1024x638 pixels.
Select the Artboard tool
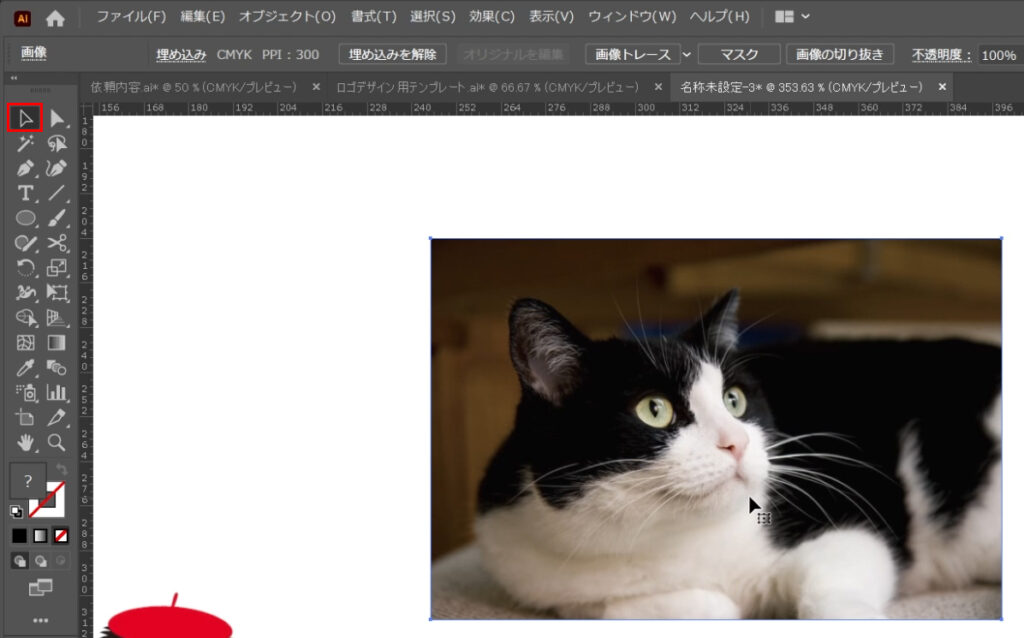[25, 417]
